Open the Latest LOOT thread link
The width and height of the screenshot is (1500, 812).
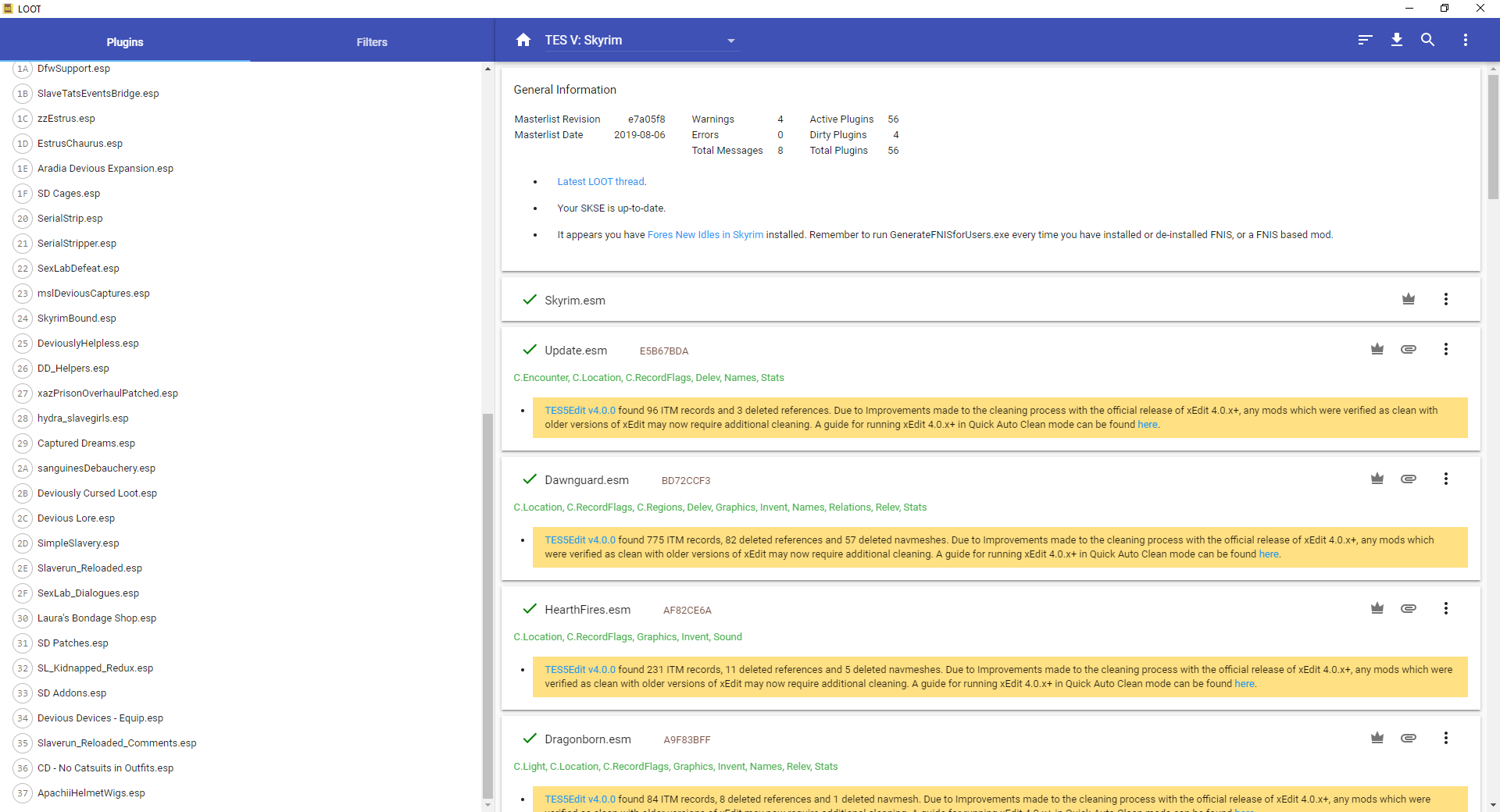click(x=601, y=181)
